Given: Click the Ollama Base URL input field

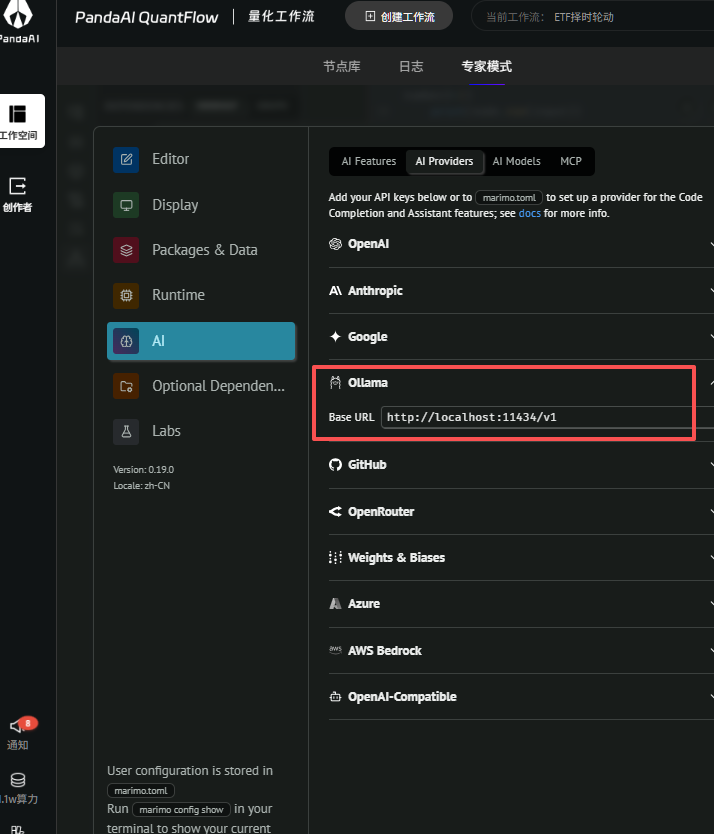Looking at the screenshot, I should [x=547, y=418].
